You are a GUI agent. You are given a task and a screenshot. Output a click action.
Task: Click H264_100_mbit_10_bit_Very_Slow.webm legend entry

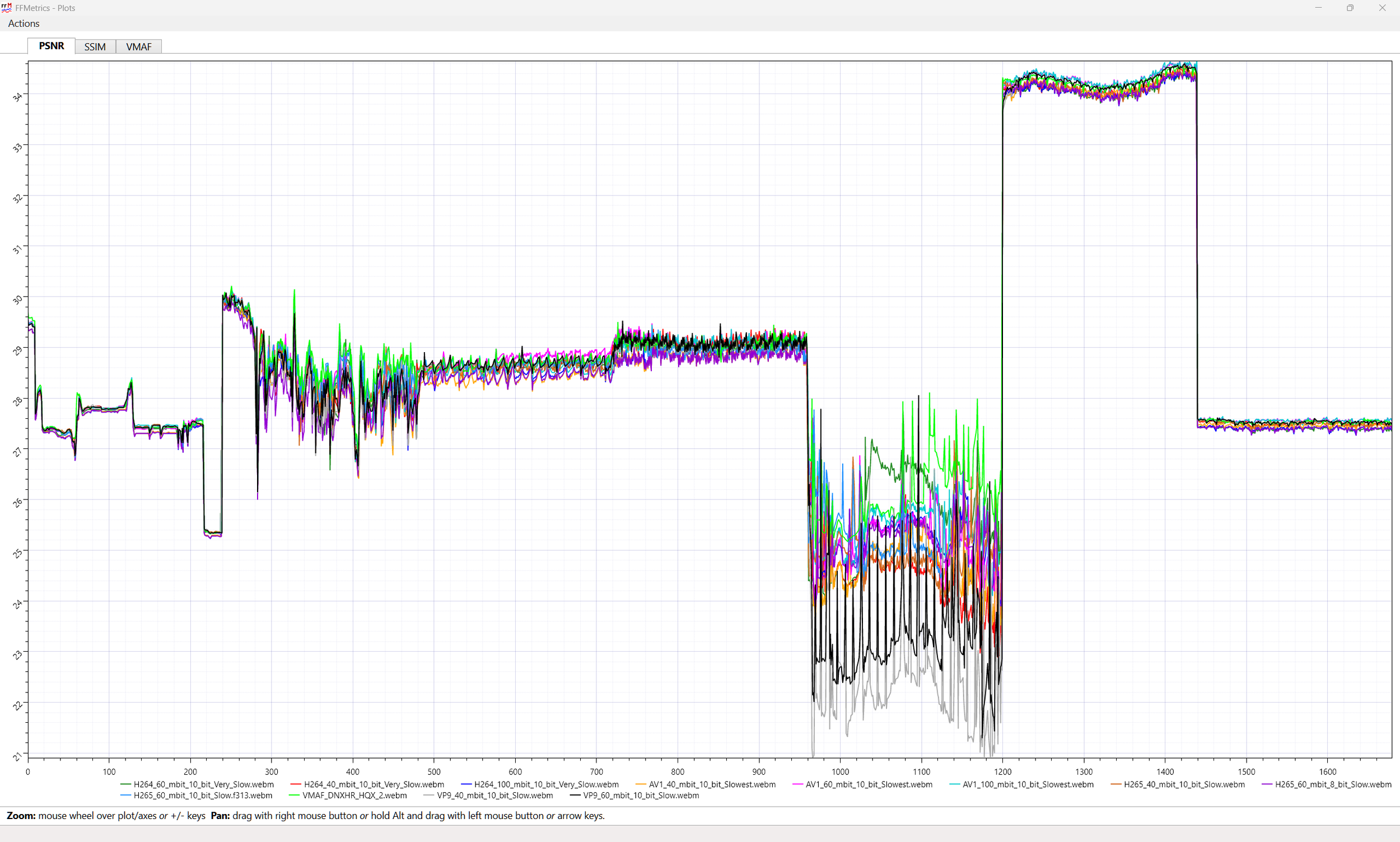(546, 784)
